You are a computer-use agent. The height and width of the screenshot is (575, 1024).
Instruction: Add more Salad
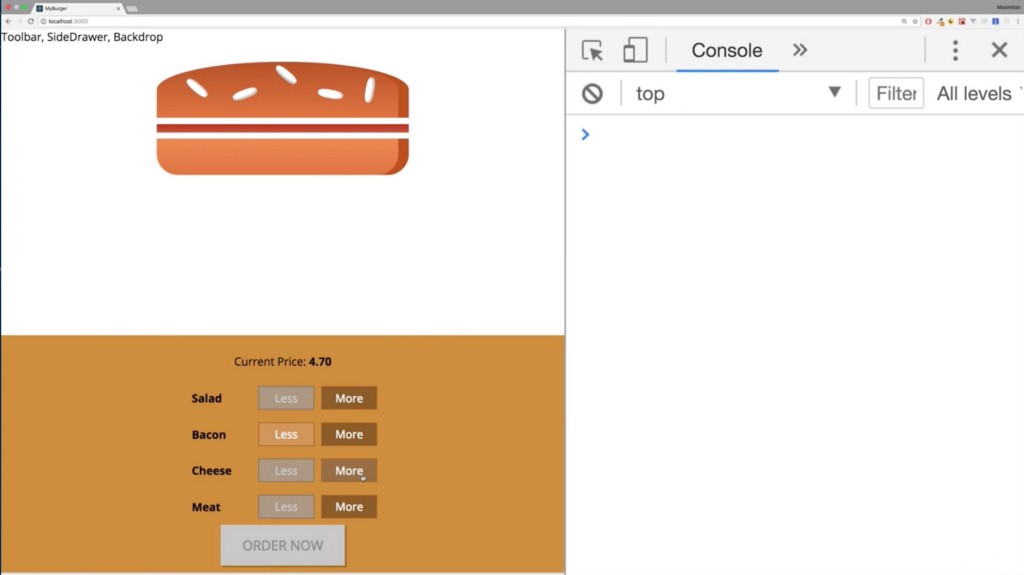tap(349, 398)
